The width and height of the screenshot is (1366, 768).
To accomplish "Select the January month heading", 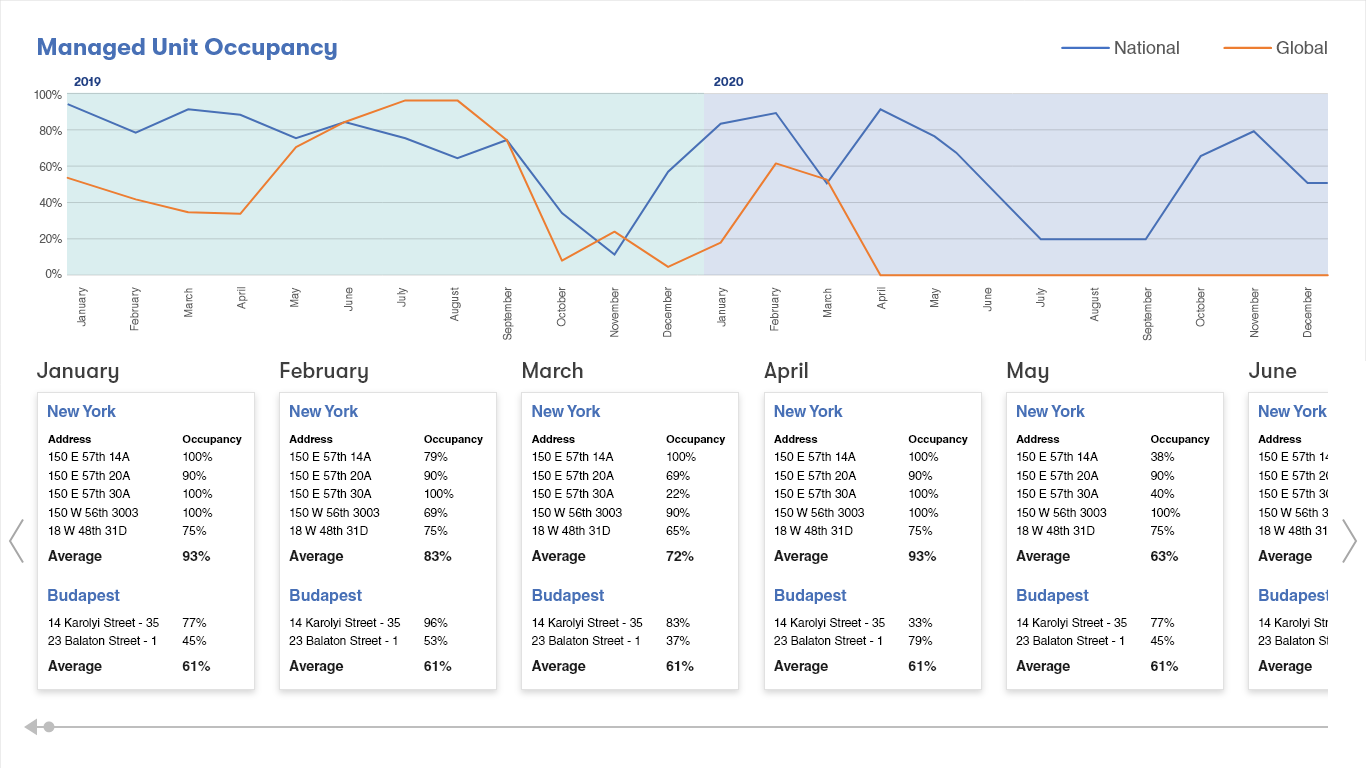I will point(78,371).
